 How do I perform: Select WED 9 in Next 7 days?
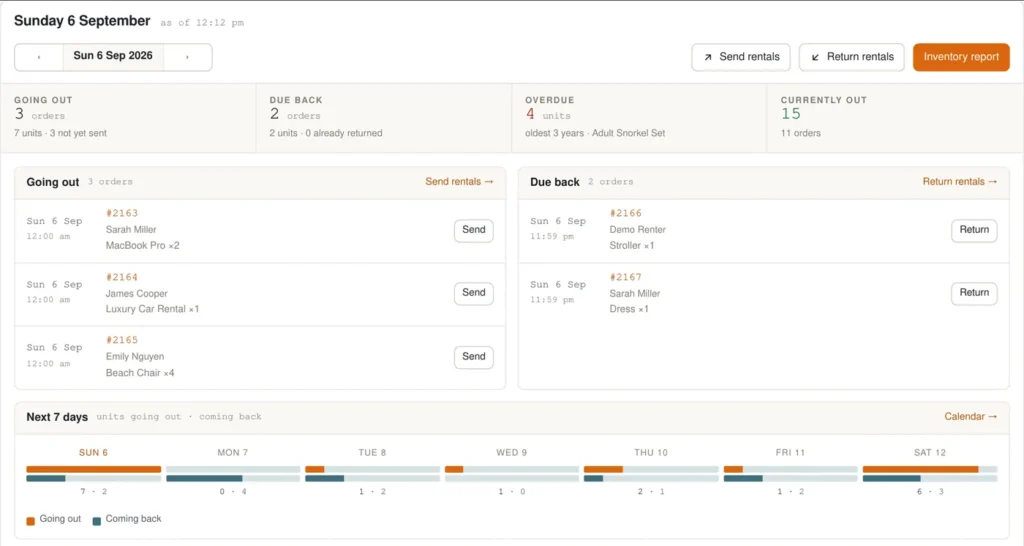(511, 453)
